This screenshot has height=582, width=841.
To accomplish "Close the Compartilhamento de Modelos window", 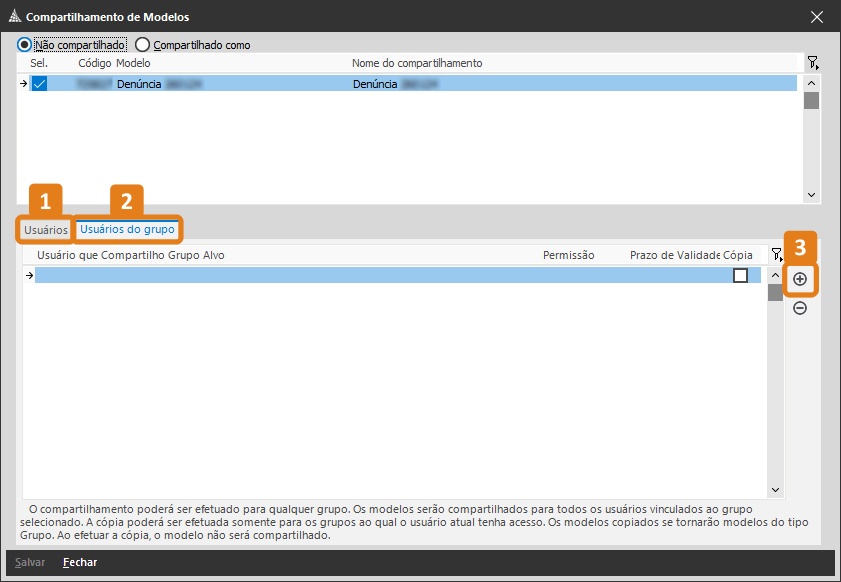I will (x=817, y=17).
